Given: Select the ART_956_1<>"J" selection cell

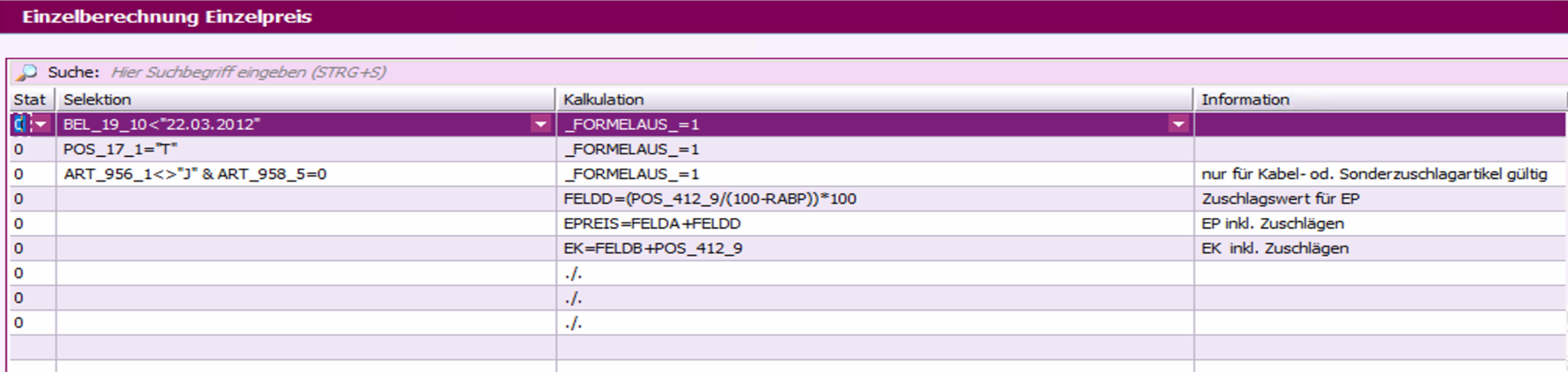Looking at the screenshot, I should click(305, 174).
